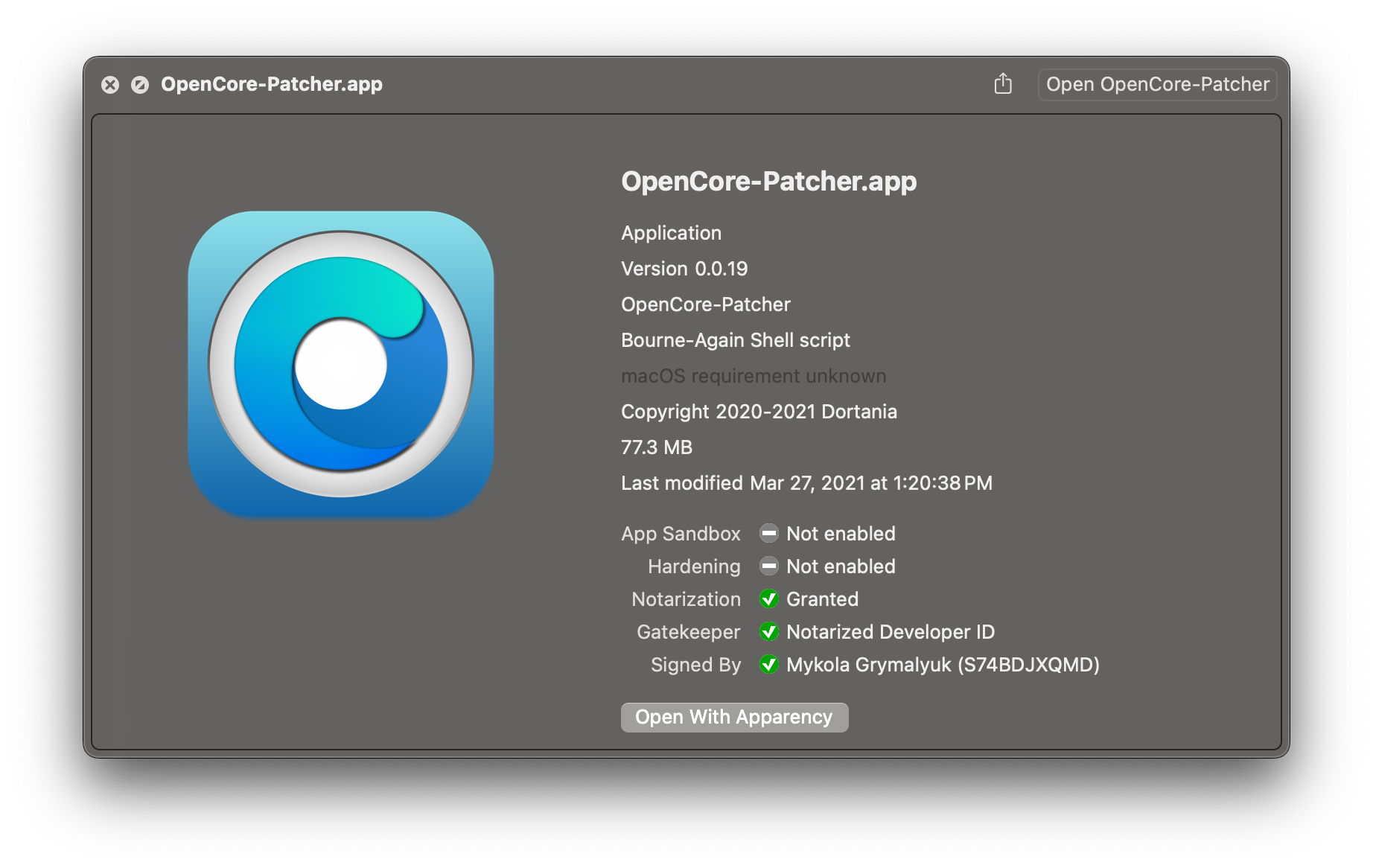Click the Gatekeeper green checkmark icon
The image size is (1373, 868).
768,632
